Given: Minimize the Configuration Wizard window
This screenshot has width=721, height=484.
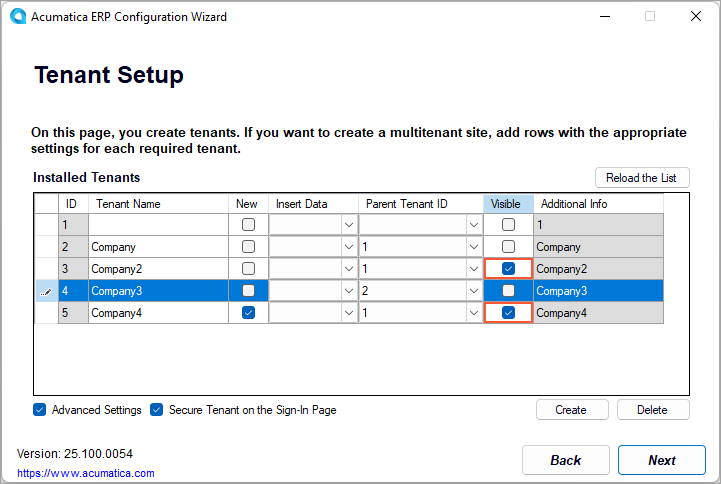Looking at the screenshot, I should tap(605, 16).
